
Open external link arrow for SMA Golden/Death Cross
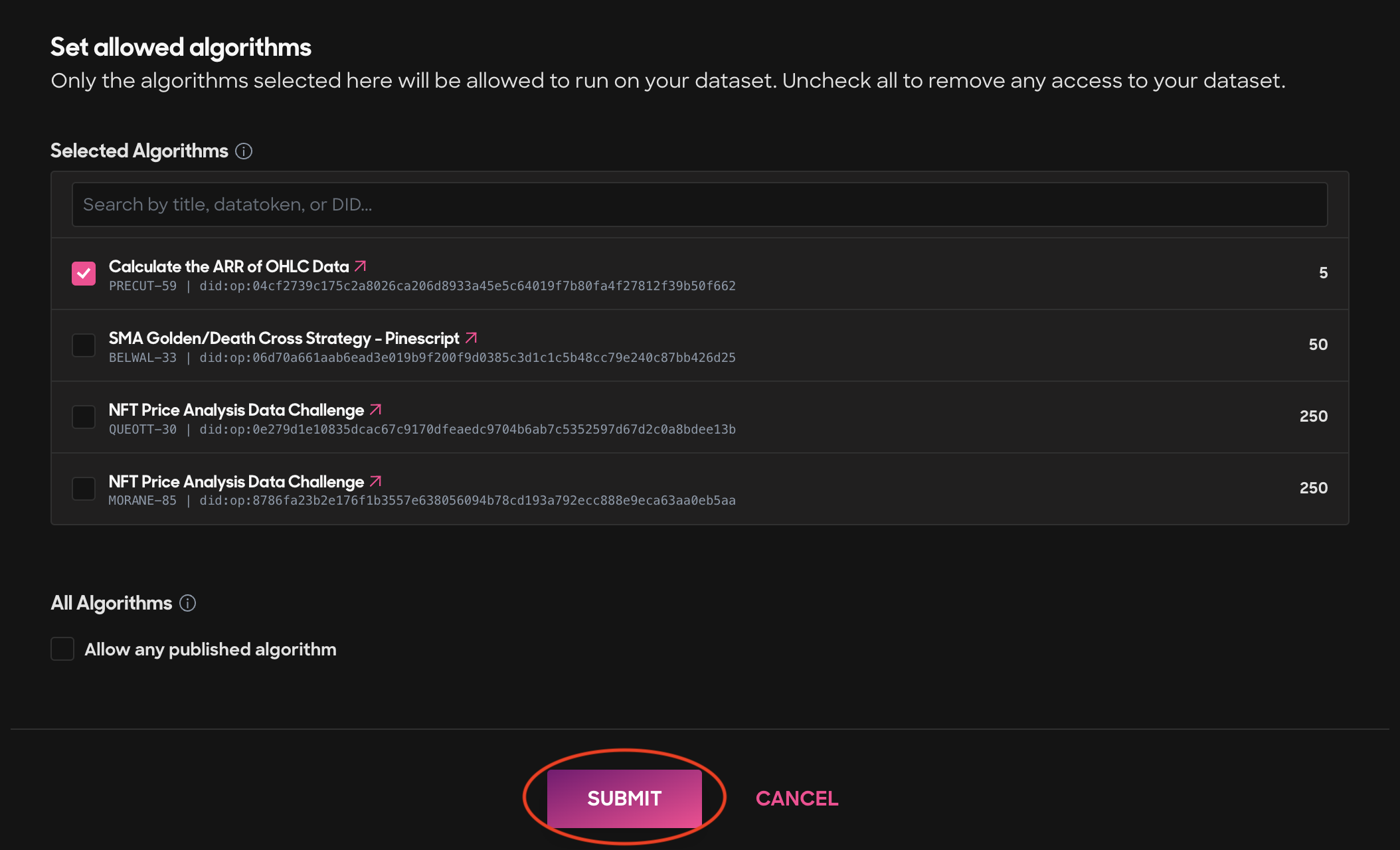click(x=471, y=338)
